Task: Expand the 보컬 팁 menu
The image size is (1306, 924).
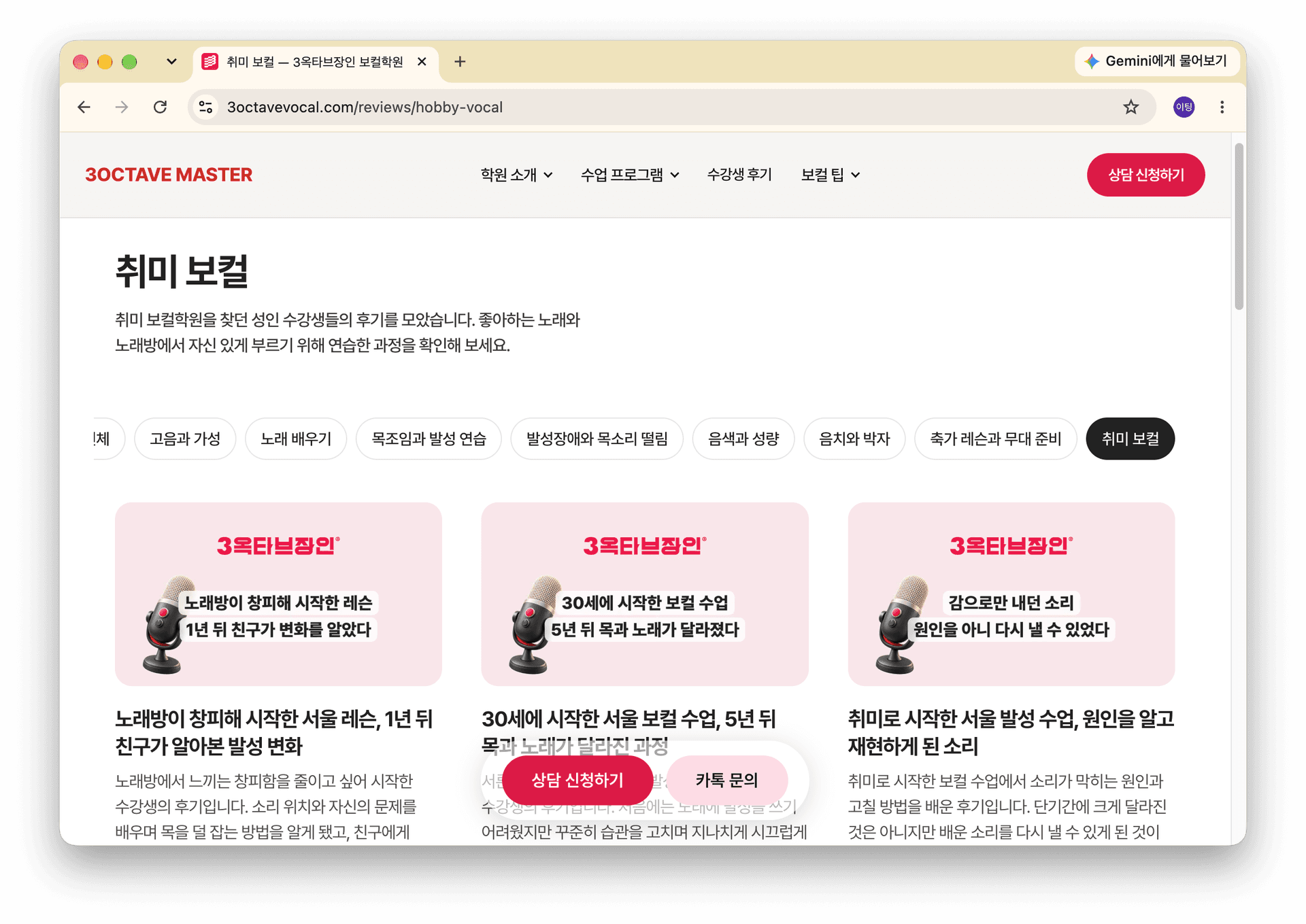Action: pos(831,175)
